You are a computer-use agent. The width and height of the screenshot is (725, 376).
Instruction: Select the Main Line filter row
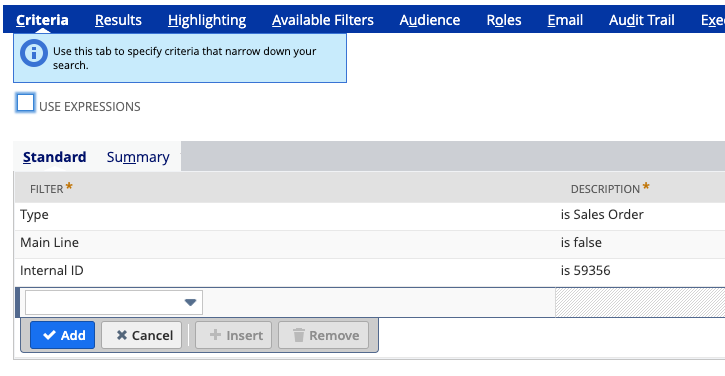pos(370,243)
